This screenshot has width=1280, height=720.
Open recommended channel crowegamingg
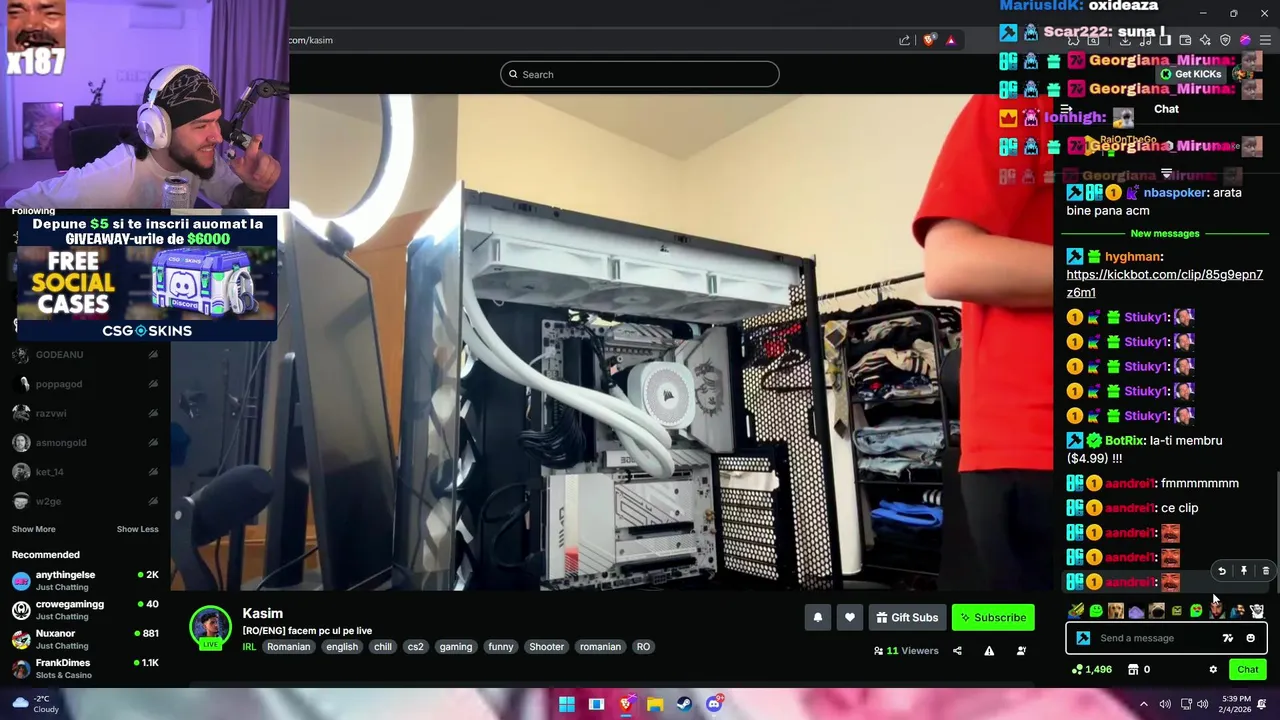click(x=85, y=610)
